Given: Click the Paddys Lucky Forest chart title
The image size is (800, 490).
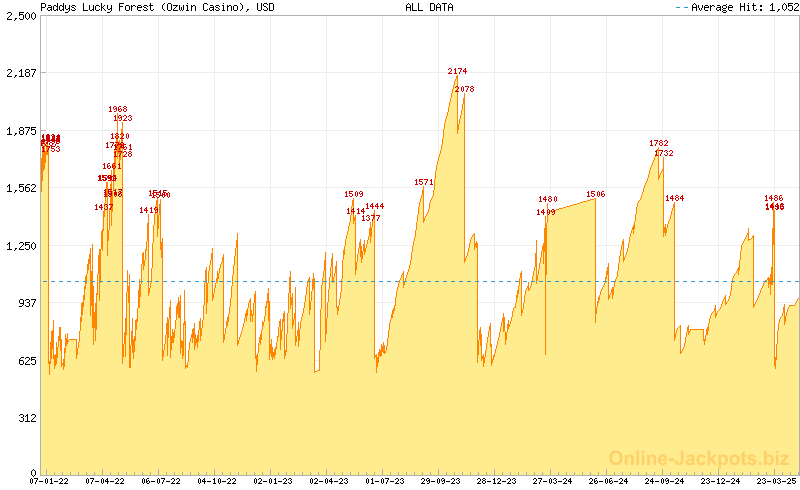Looking at the screenshot, I should tap(158, 7).
